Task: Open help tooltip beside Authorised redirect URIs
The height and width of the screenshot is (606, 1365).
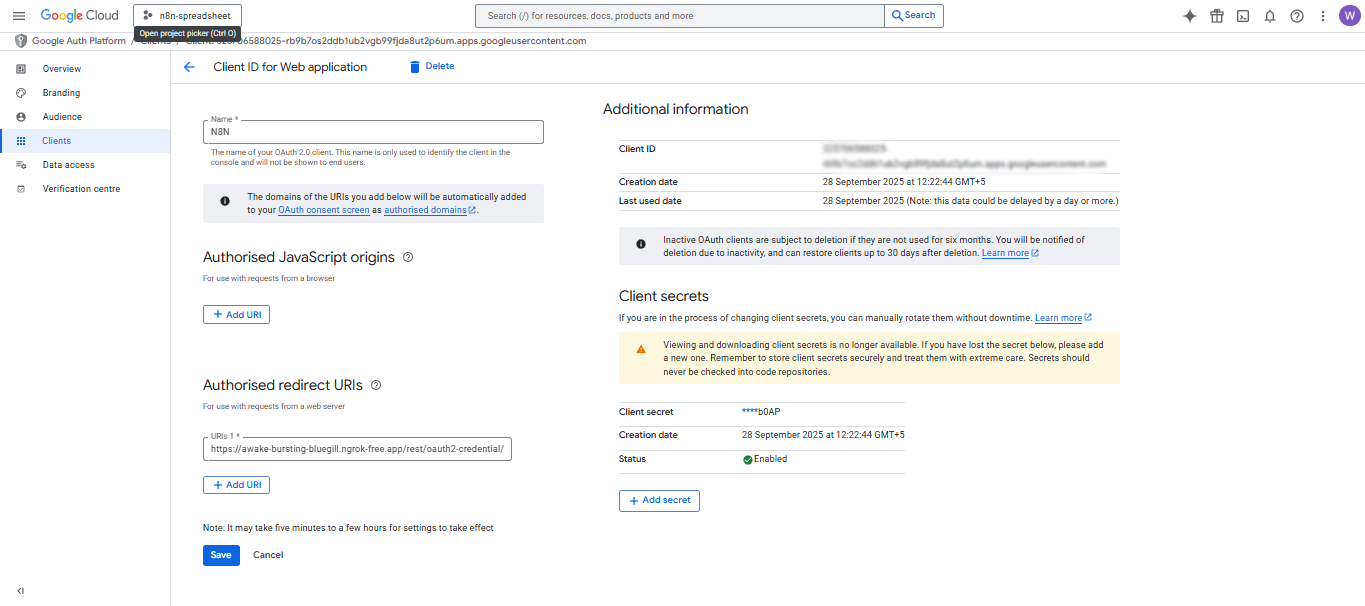Action: 377,385
